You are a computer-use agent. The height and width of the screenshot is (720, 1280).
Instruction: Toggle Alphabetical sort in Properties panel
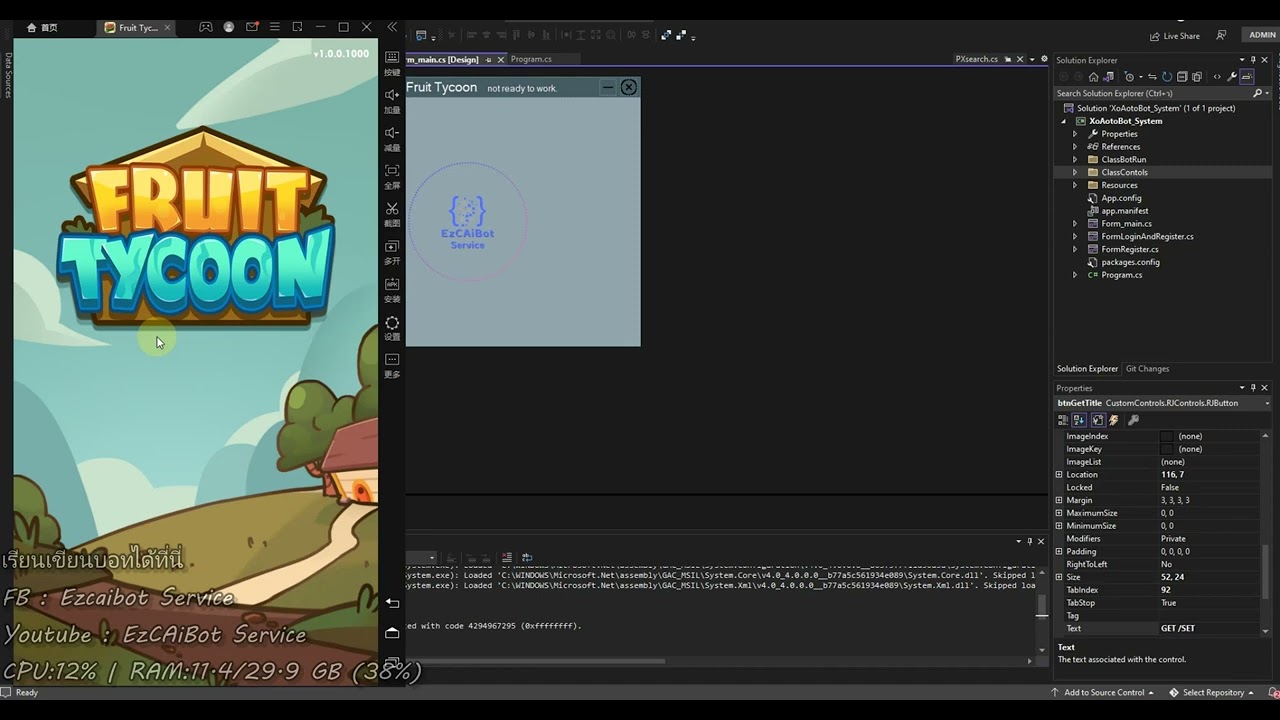1080,420
